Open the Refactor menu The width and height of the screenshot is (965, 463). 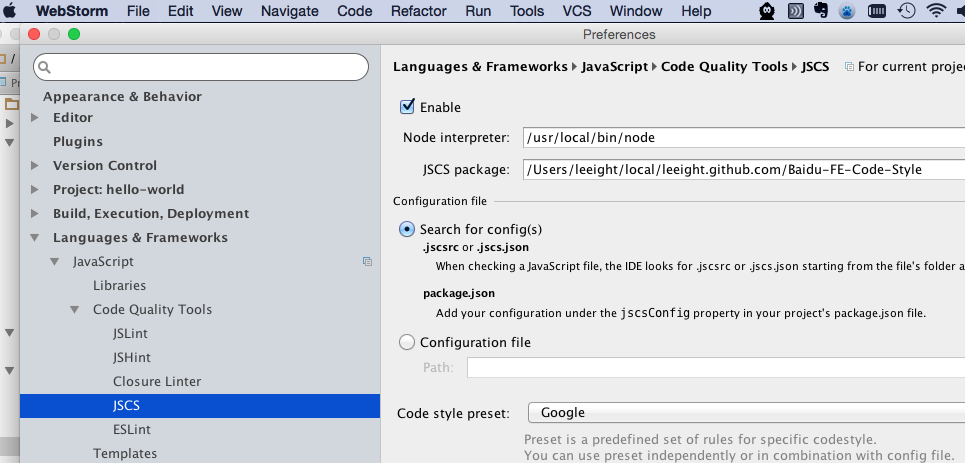(418, 11)
